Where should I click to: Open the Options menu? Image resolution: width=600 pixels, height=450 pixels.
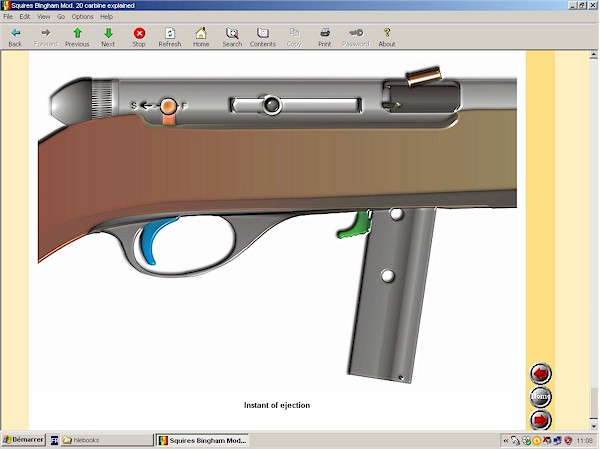82,16
